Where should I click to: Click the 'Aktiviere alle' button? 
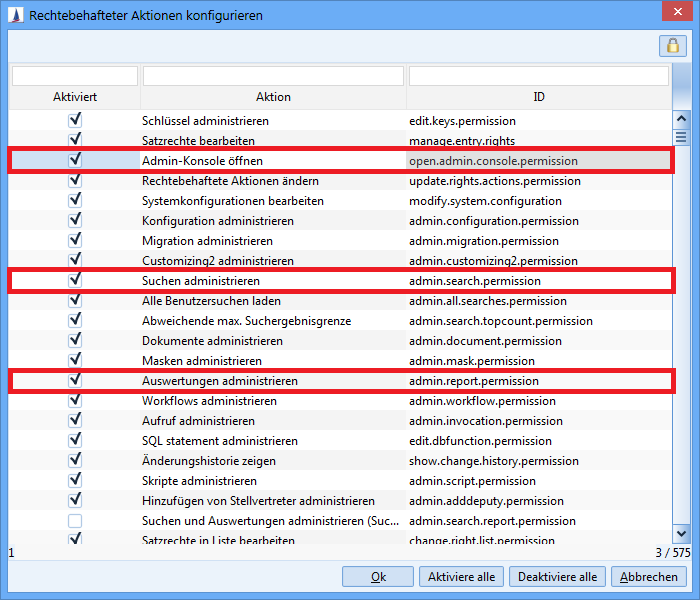click(x=461, y=577)
